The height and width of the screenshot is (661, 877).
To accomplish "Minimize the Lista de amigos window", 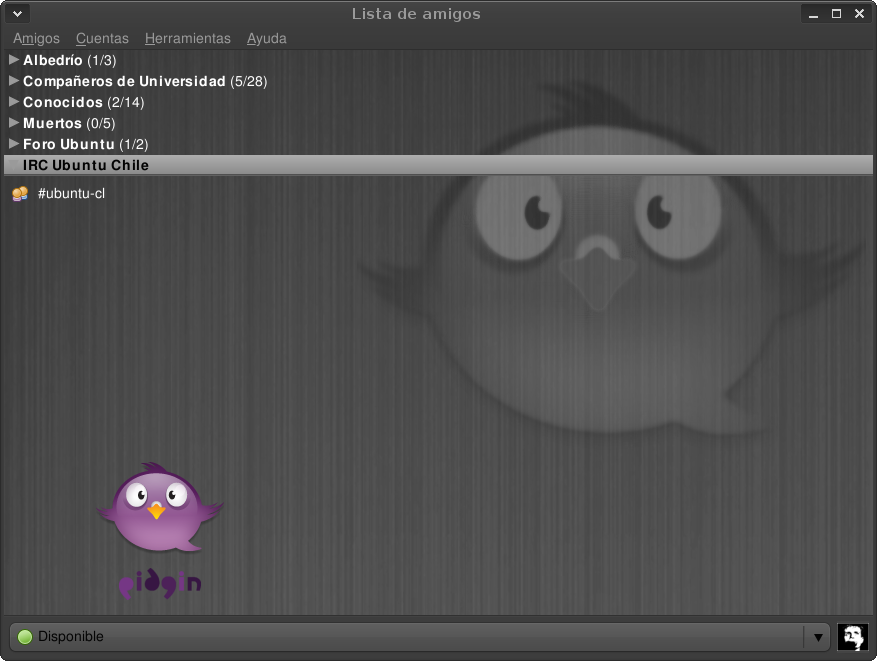I will pyautogui.click(x=813, y=14).
